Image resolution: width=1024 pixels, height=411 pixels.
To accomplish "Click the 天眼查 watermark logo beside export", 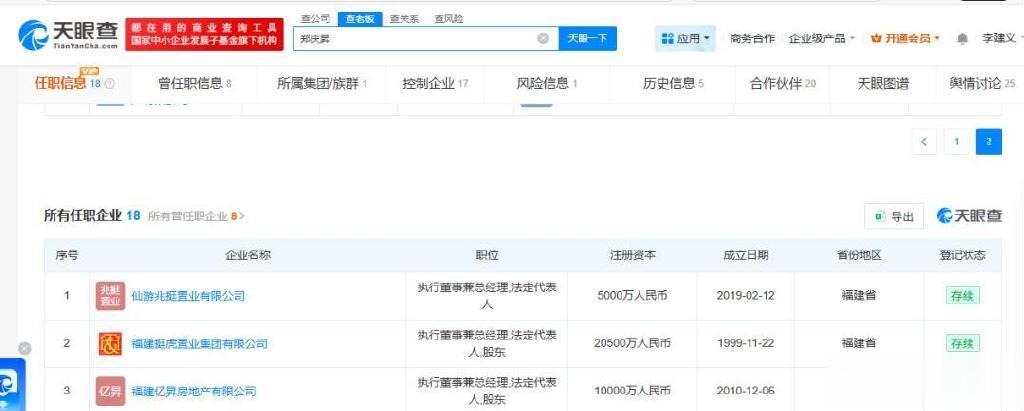I will [x=968, y=216].
